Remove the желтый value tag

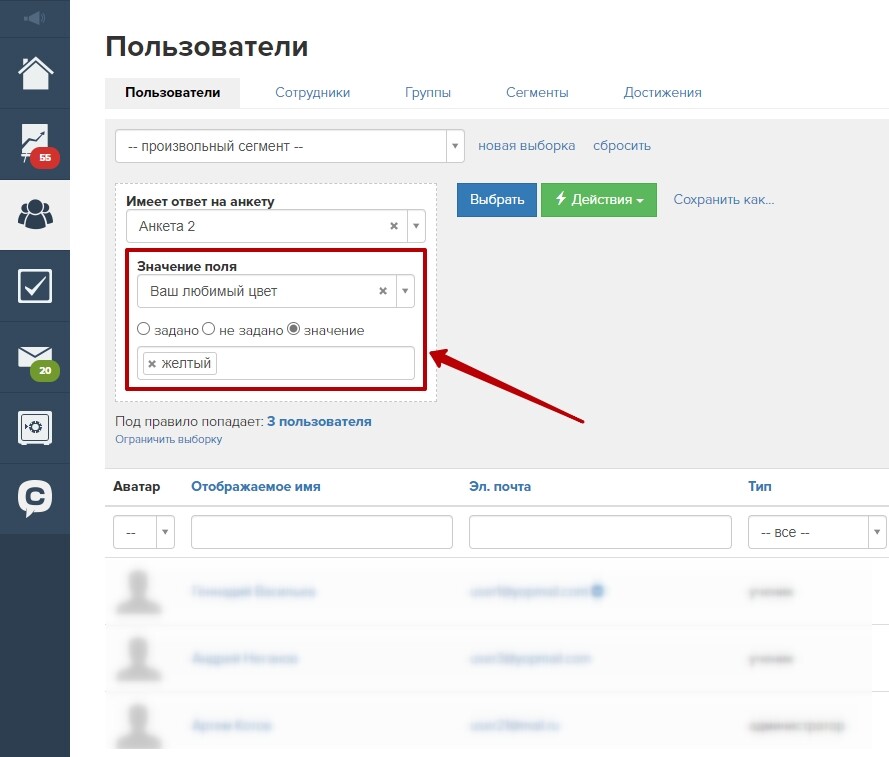point(152,364)
